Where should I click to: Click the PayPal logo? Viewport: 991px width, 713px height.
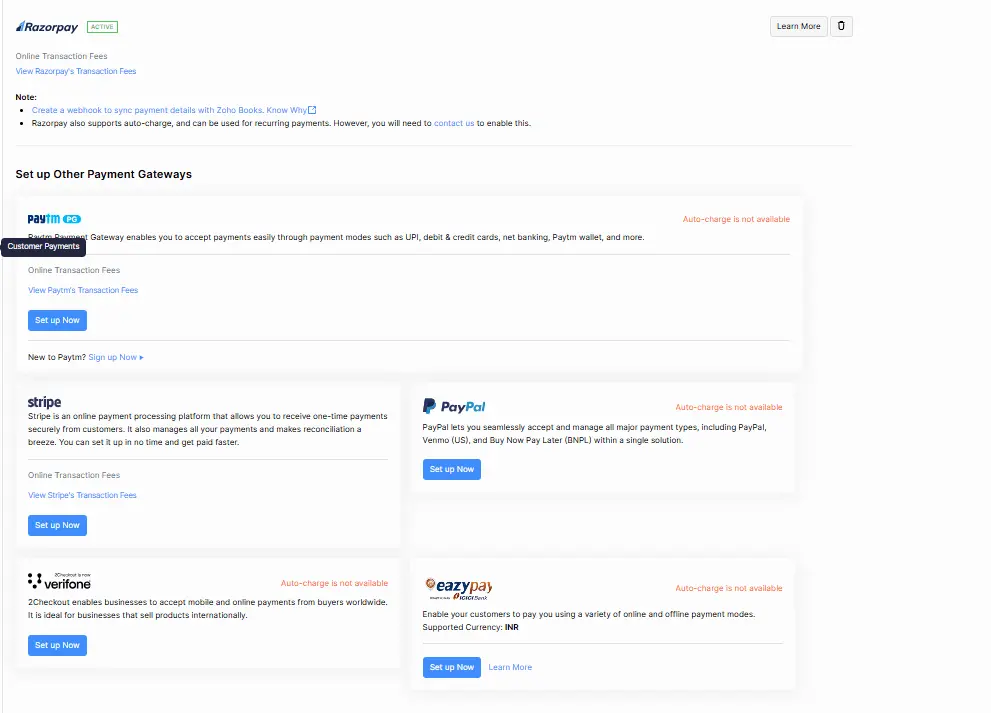pos(454,406)
